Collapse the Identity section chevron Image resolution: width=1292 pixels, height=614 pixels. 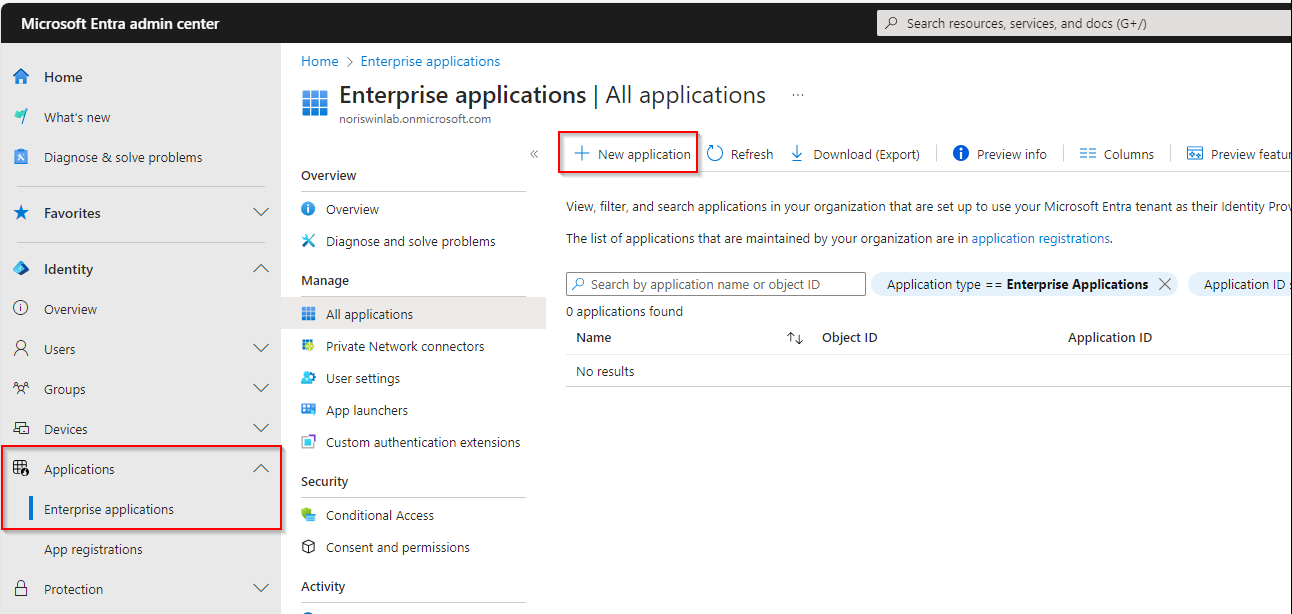click(261, 268)
